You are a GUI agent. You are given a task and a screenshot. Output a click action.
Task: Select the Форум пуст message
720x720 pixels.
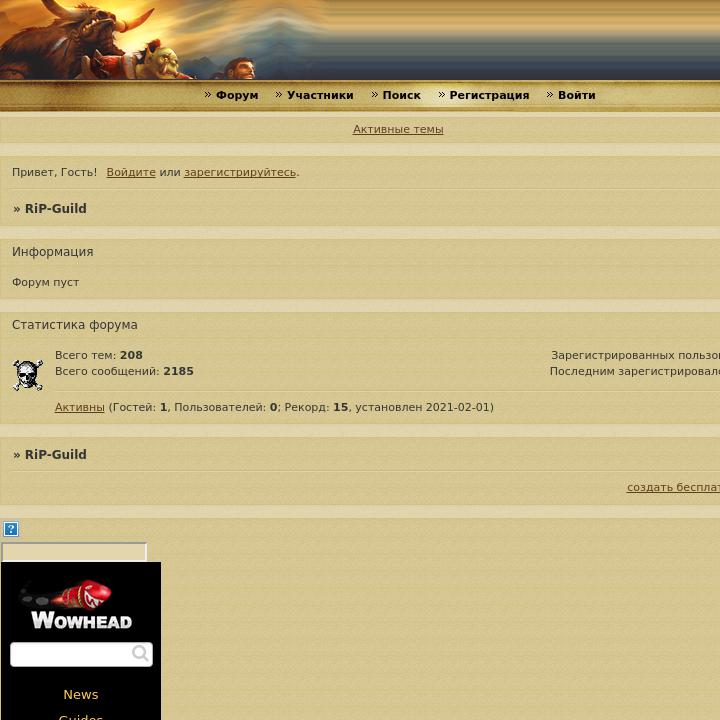pos(45,282)
